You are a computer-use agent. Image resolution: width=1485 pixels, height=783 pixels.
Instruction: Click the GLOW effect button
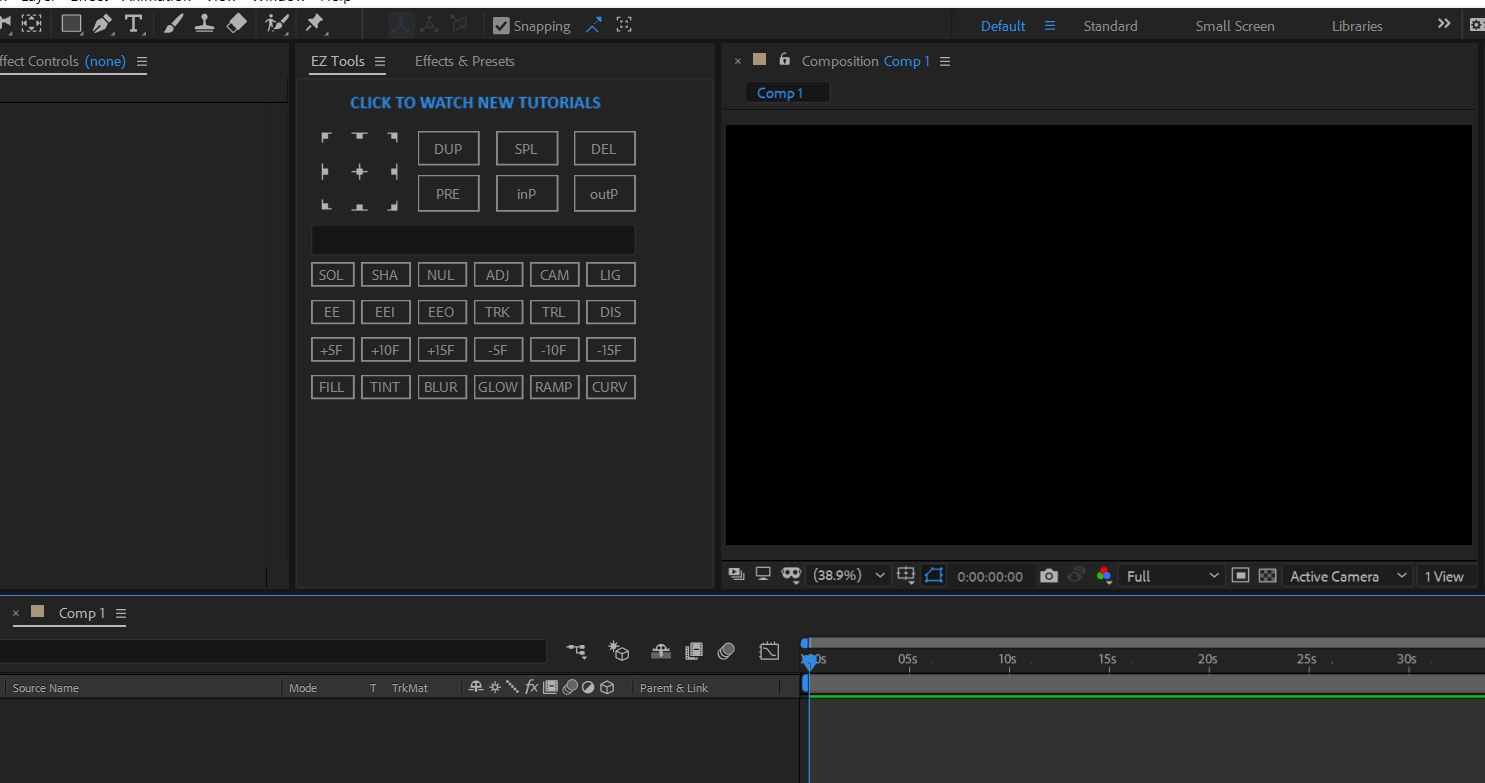498,387
